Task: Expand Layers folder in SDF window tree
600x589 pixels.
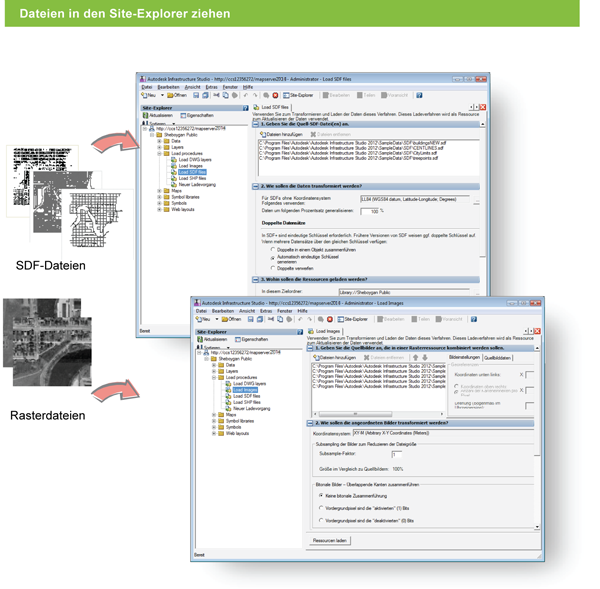Action: (x=160, y=147)
